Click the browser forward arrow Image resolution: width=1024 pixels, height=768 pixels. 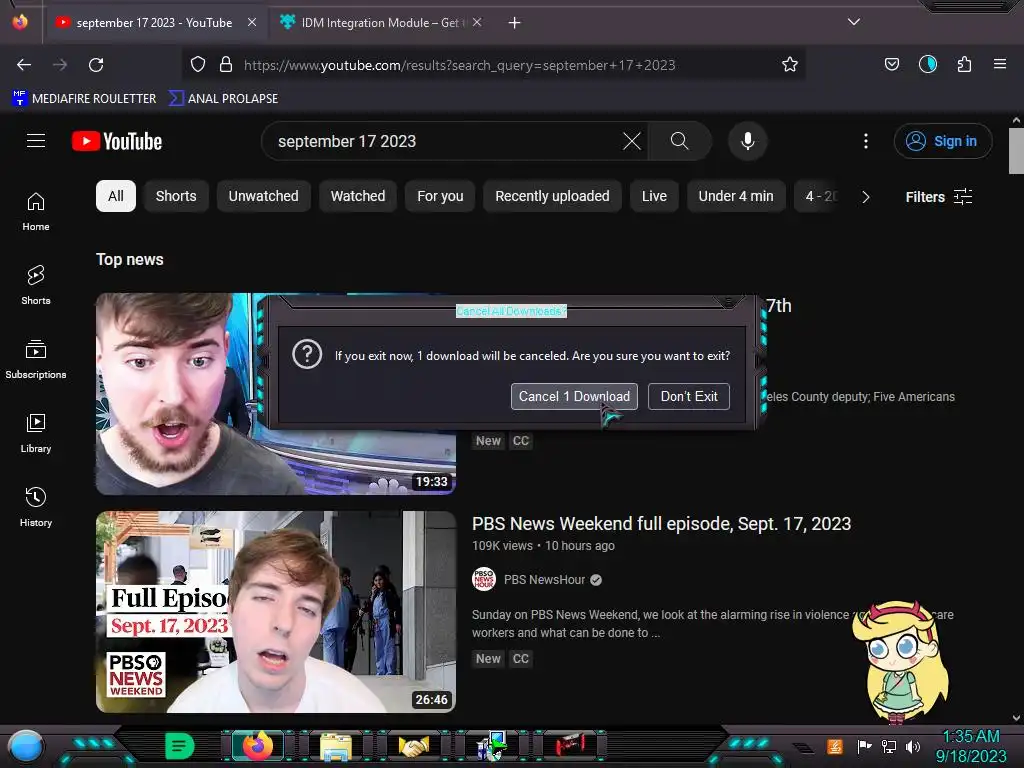point(60,65)
